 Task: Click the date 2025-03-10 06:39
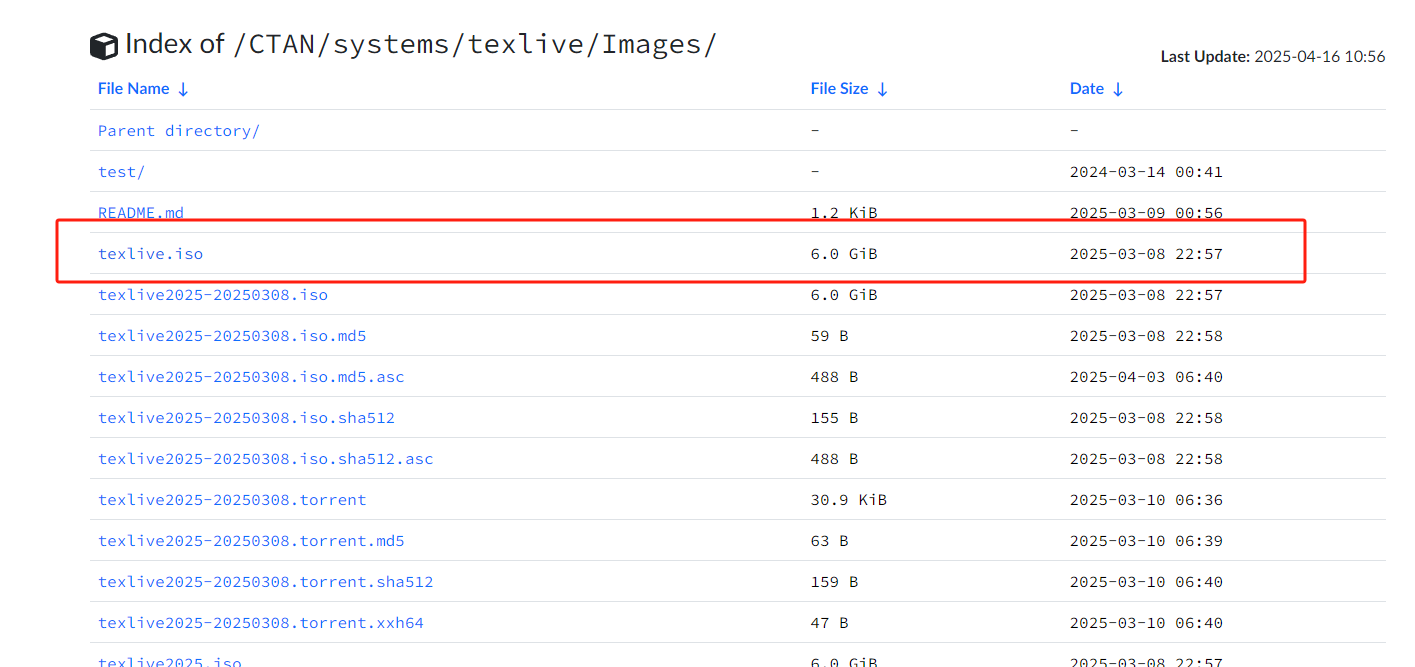pos(1146,541)
